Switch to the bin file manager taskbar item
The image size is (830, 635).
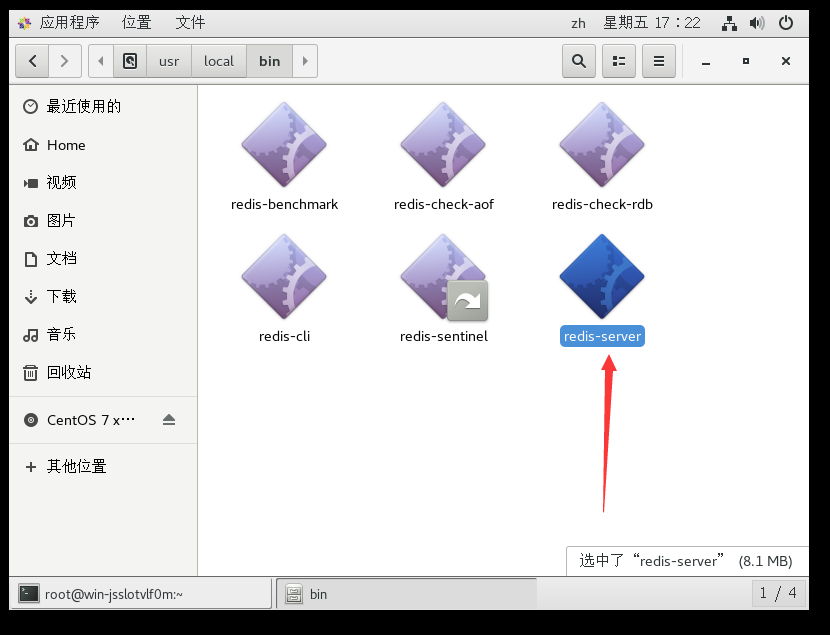[x=407, y=594]
